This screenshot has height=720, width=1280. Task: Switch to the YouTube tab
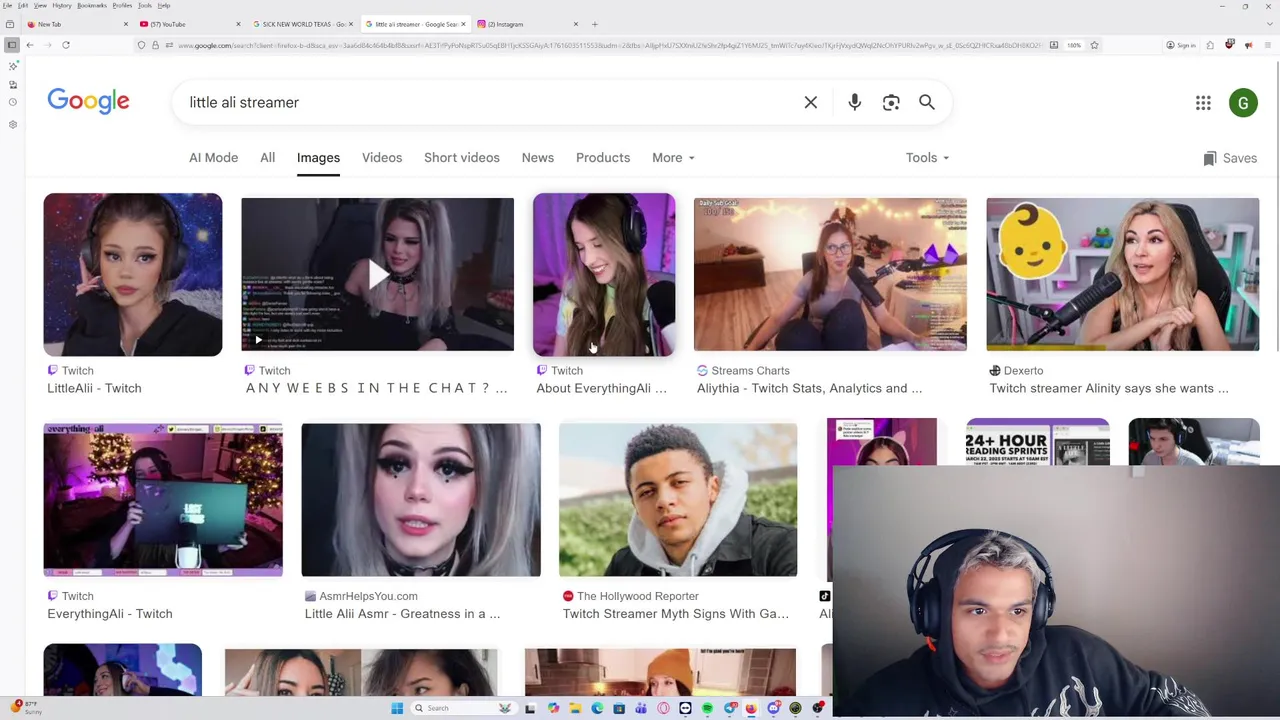pyautogui.click(x=190, y=24)
